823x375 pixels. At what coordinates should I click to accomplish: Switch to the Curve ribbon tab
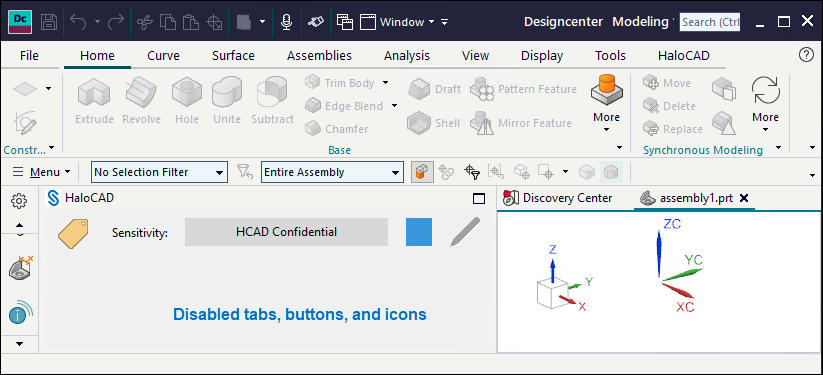pos(163,56)
